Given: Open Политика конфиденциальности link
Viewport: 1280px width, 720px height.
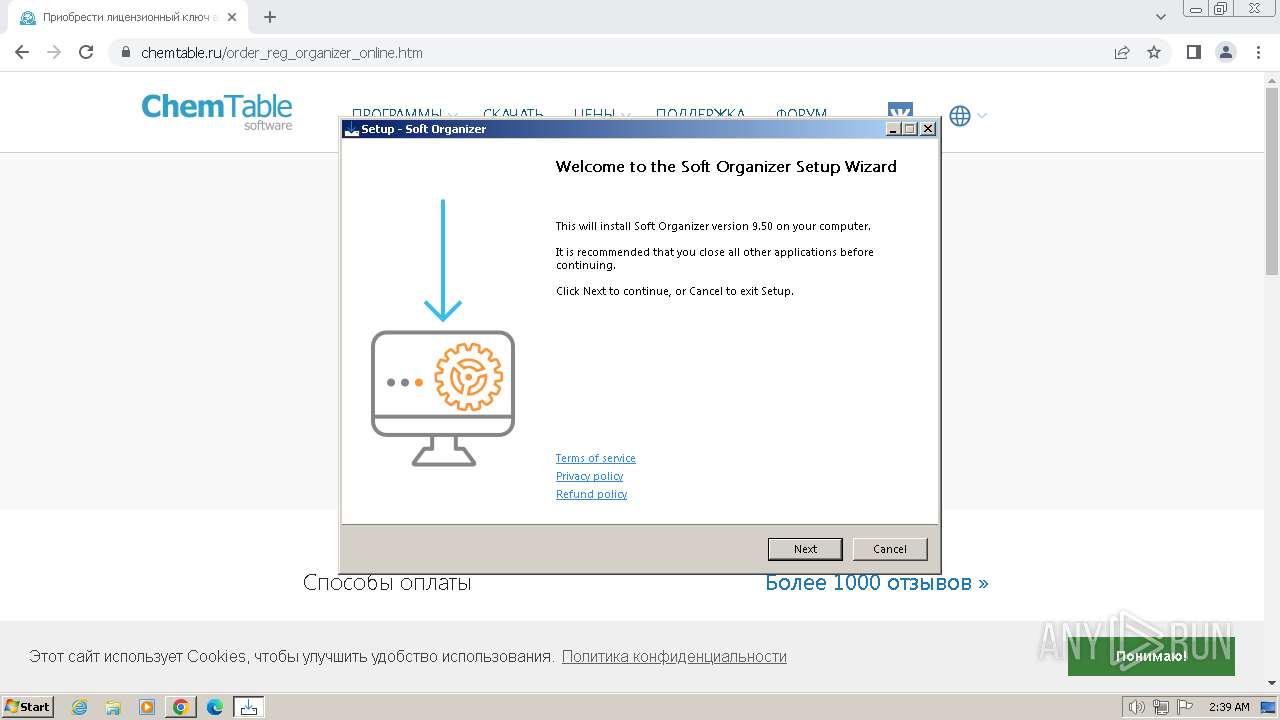Looking at the screenshot, I should pyautogui.click(x=674, y=656).
